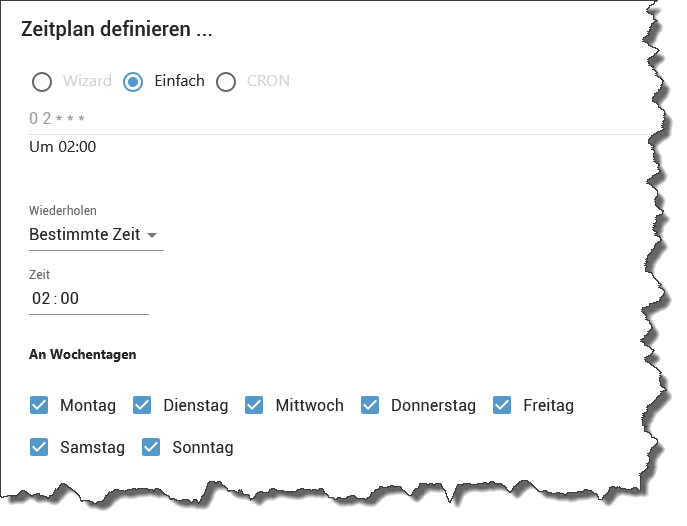Click the dropdown arrow beside Bestimmte Zeit
The height and width of the screenshot is (526, 687).
[x=152, y=236]
